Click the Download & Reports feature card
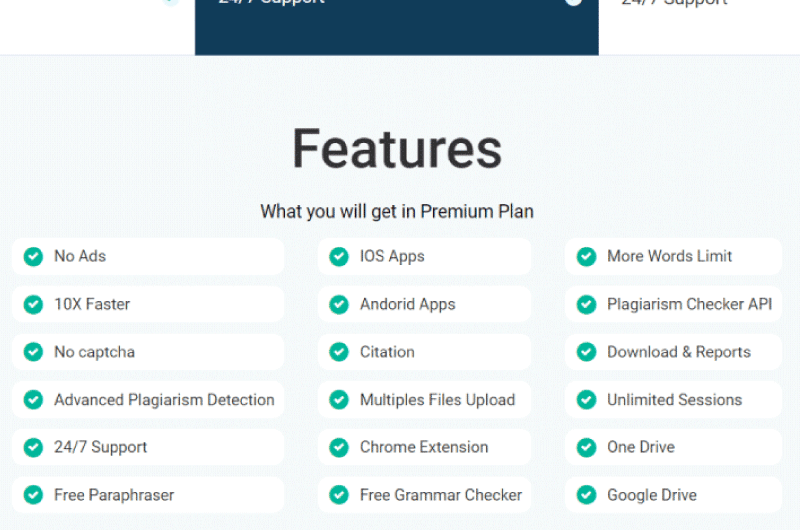 point(673,352)
